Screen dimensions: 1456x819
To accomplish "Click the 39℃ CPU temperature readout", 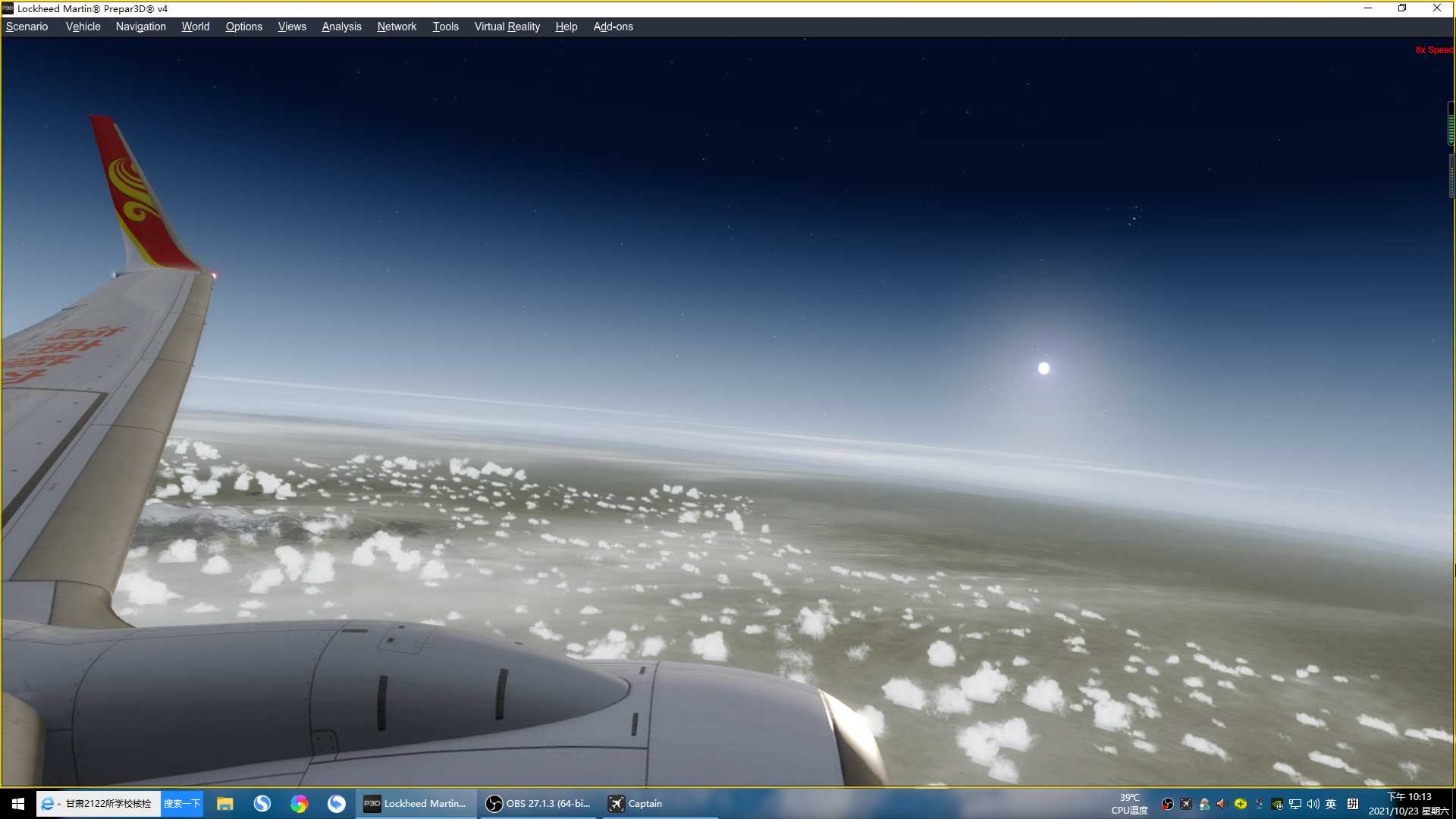I will click(1129, 804).
